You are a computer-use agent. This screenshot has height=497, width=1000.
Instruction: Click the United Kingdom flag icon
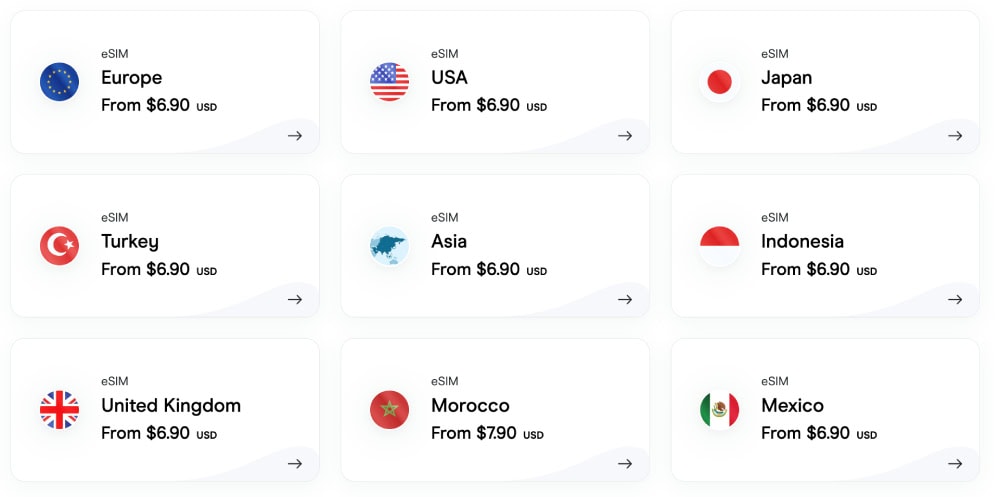click(59, 410)
